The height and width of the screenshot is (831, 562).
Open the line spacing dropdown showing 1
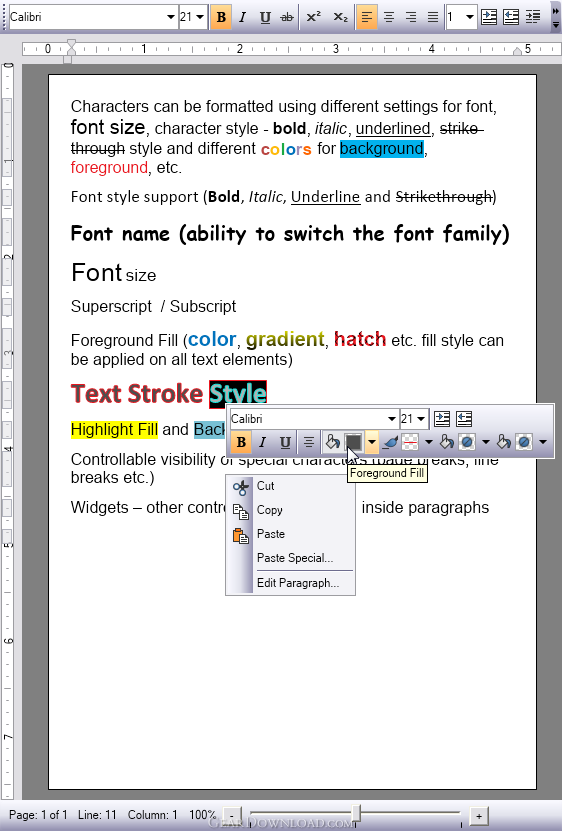(460, 17)
